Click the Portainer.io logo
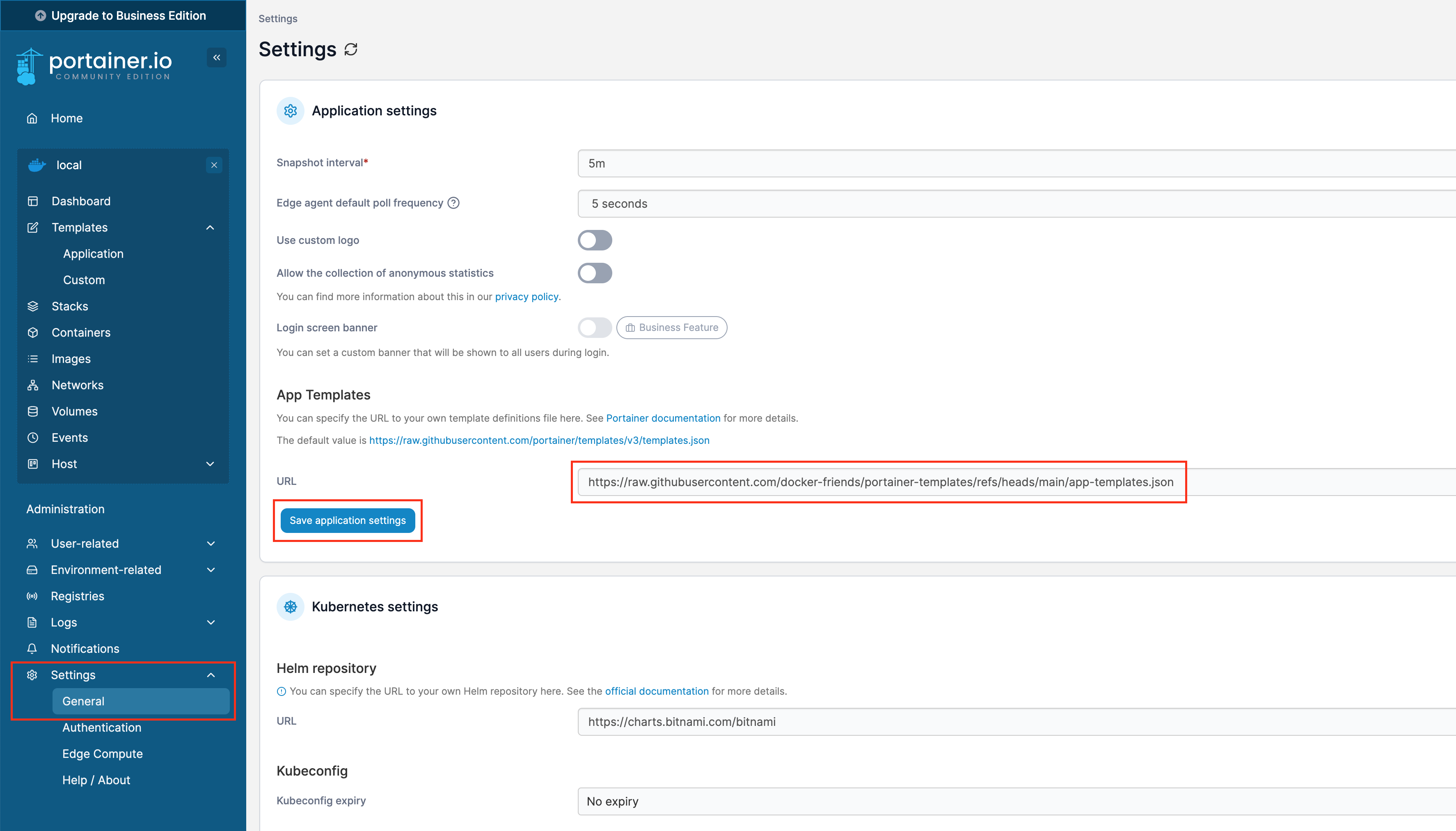1456x831 pixels. [x=95, y=66]
